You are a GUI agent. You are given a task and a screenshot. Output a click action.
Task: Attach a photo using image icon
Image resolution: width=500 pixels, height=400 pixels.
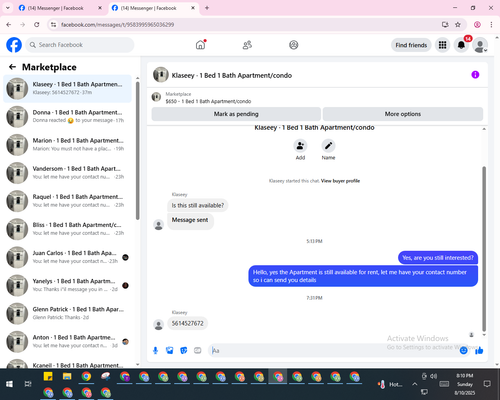point(170,350)
